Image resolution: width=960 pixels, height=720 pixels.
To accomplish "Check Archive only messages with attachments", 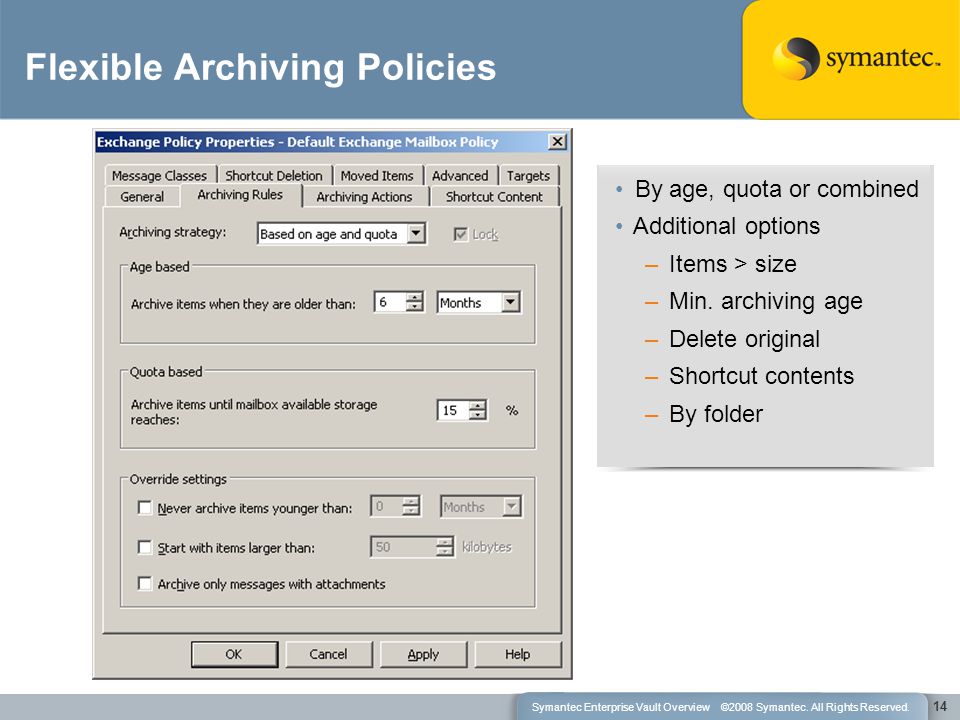I will pyautogui.click(x=144, y=583).
